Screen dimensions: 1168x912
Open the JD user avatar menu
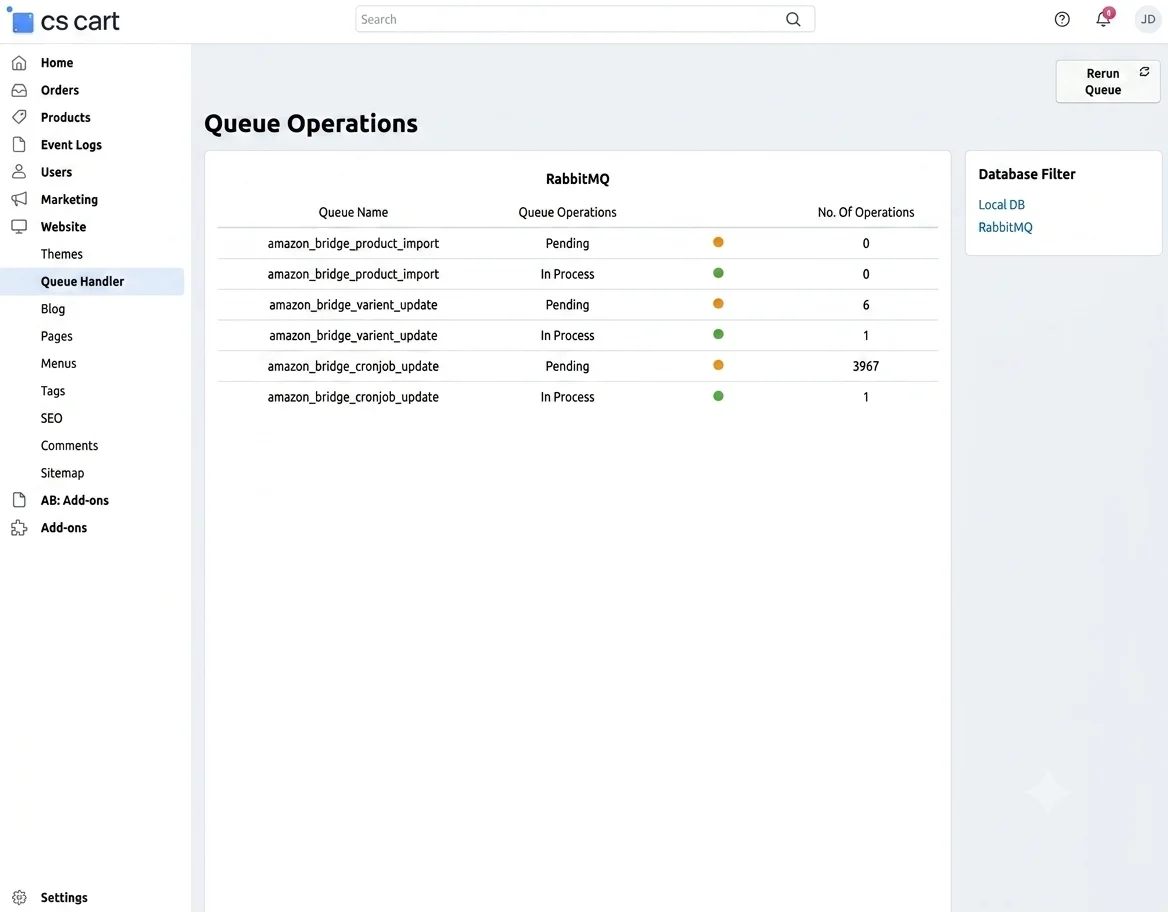coord(1148,19)
